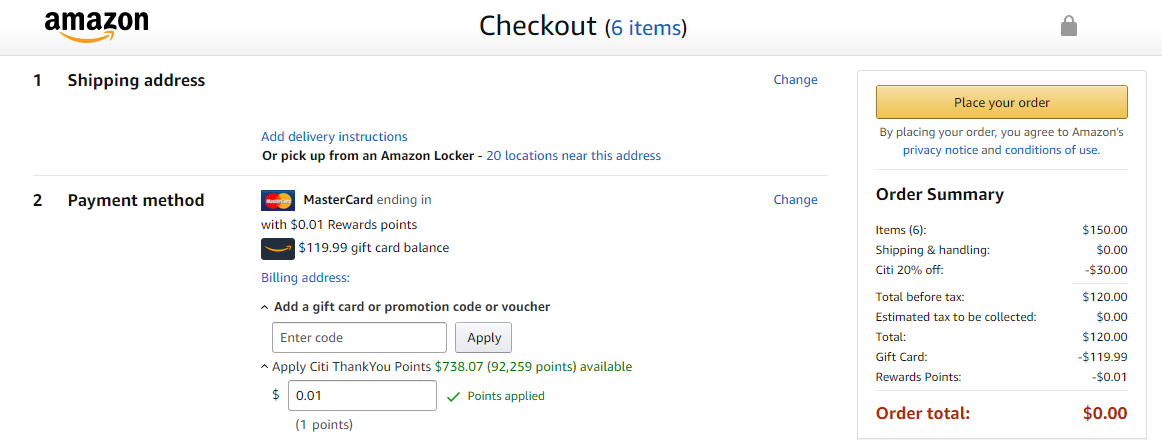Click the MasterCard card icon
Viewport: 1162px width, 440px height.
(278, 200)
